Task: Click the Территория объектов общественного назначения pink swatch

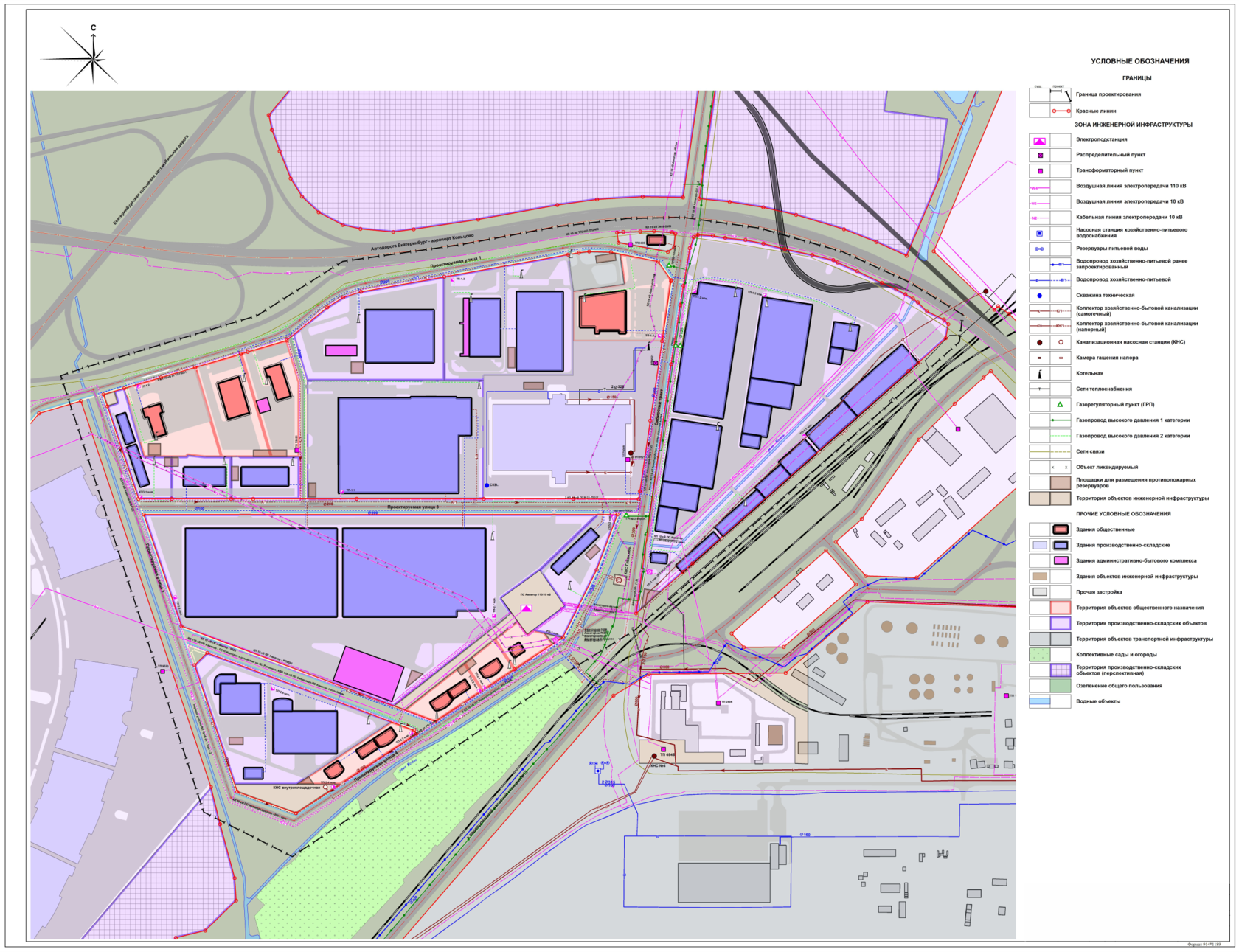Action: (x=1061, y=608)
